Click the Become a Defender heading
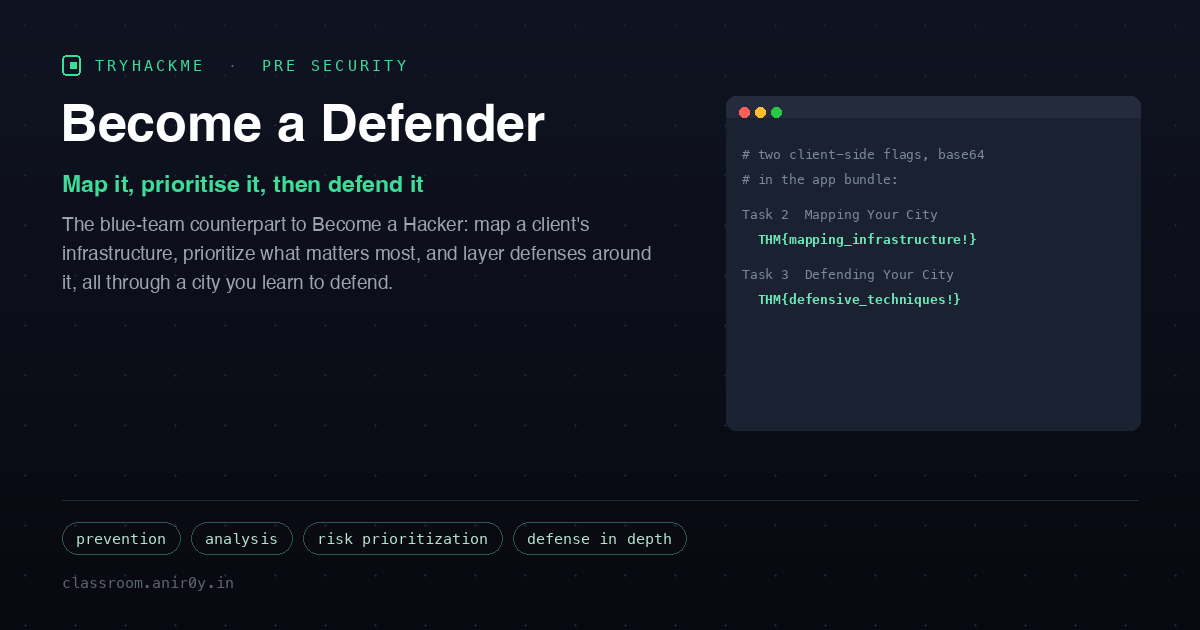1200x630 pixels. pyautogui.click(x=303, y=124)
